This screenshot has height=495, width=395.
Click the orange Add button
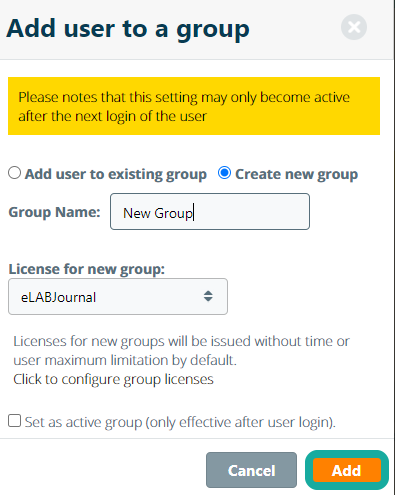pyautogui.click(x=347, y=470)
